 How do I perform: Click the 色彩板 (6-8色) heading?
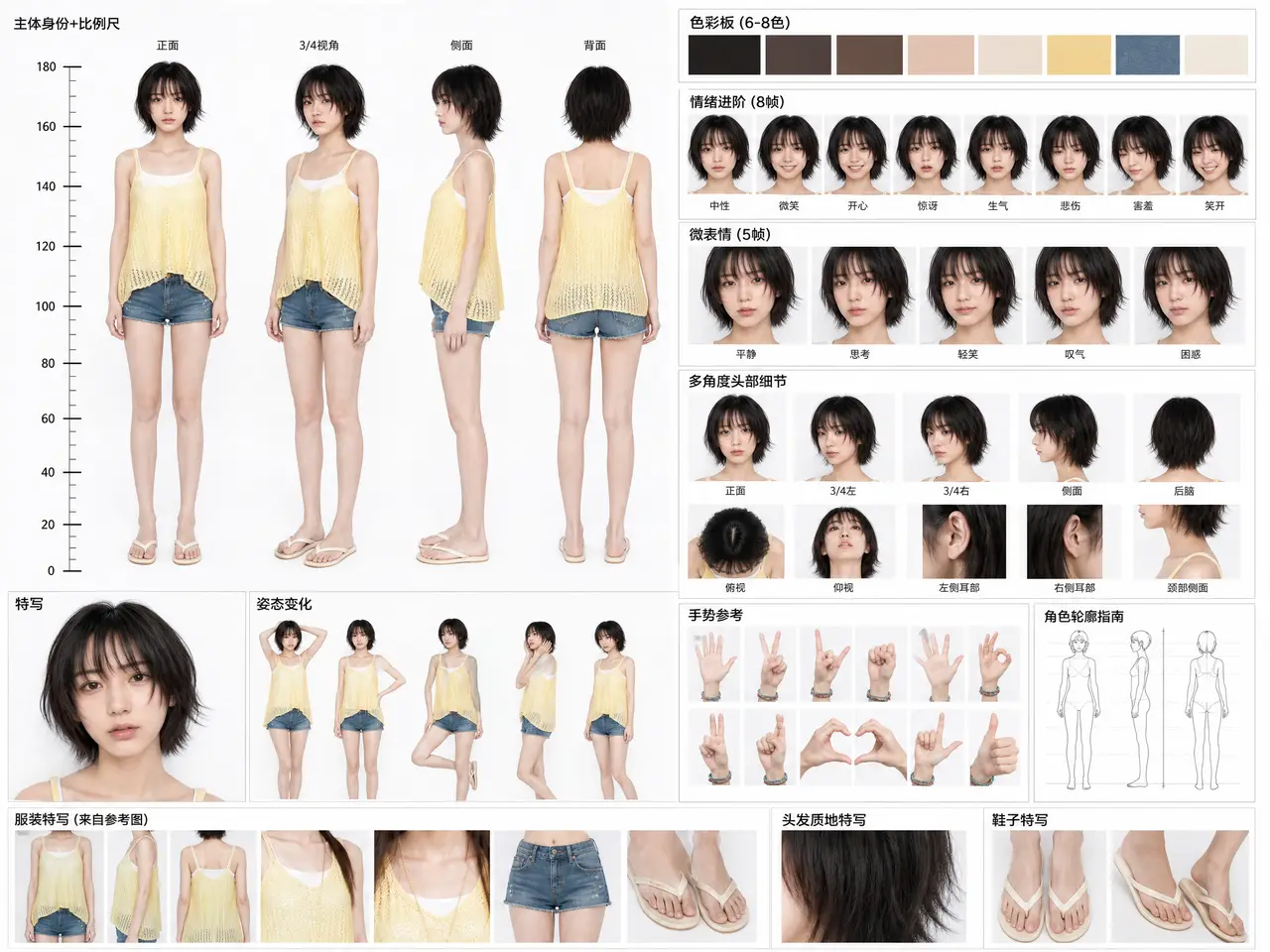coord(740,22)
